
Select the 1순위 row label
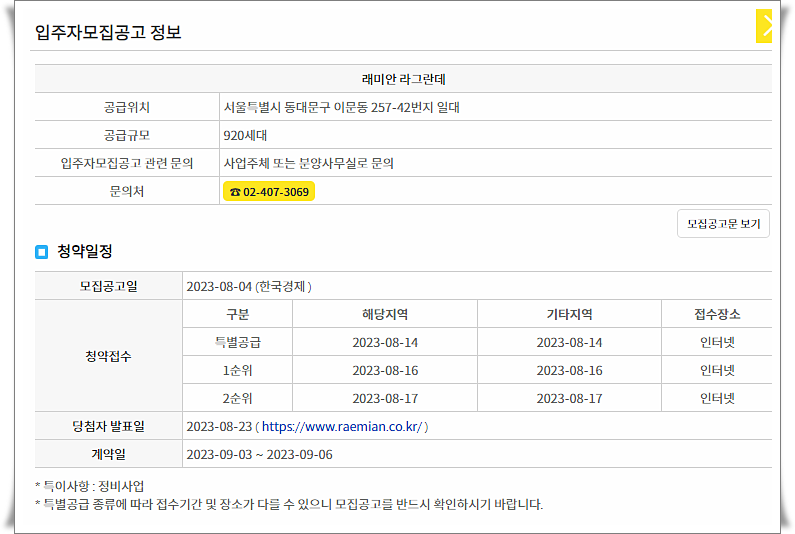point(237,371)
